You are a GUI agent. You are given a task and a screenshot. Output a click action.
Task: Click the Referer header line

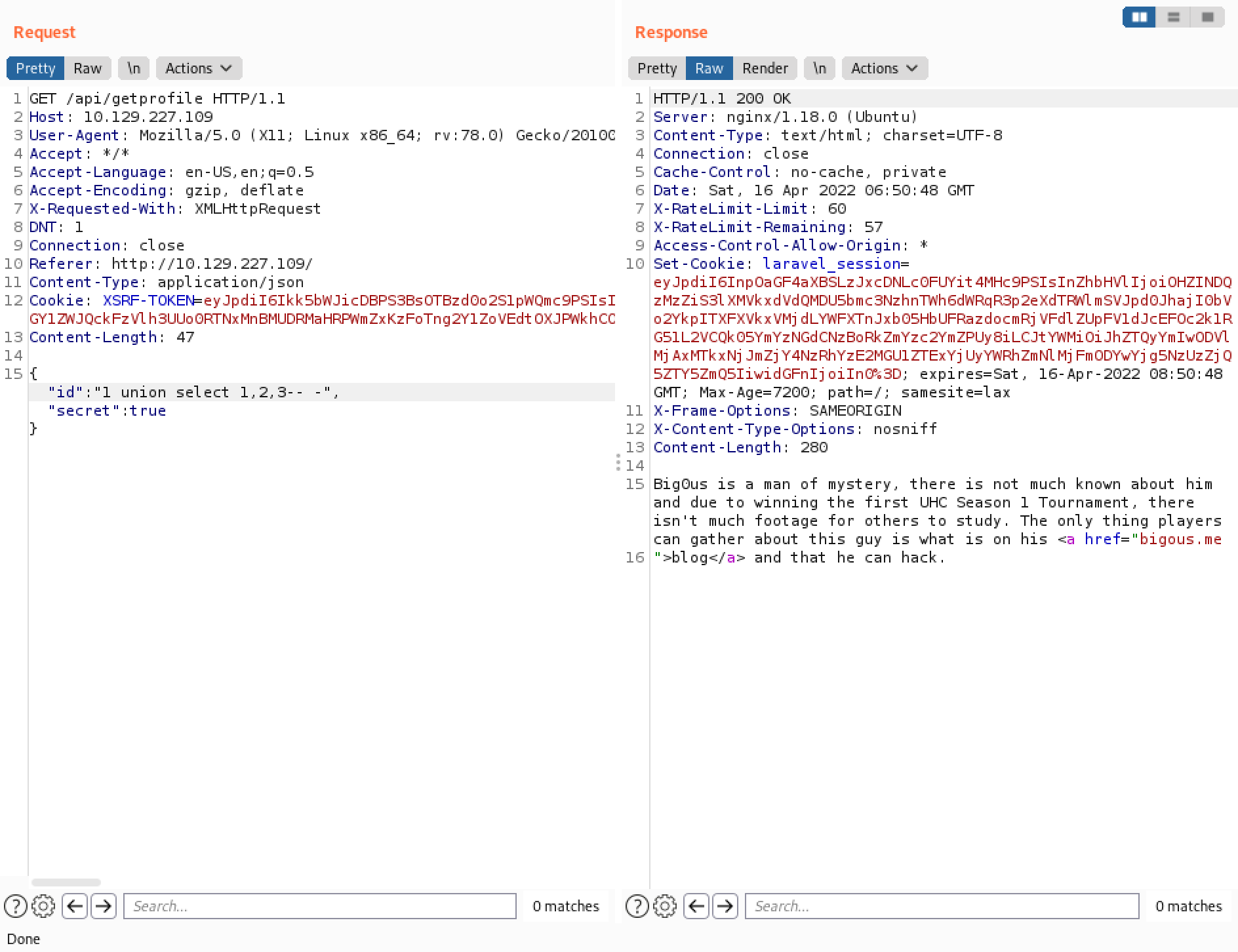click(171, 264)
